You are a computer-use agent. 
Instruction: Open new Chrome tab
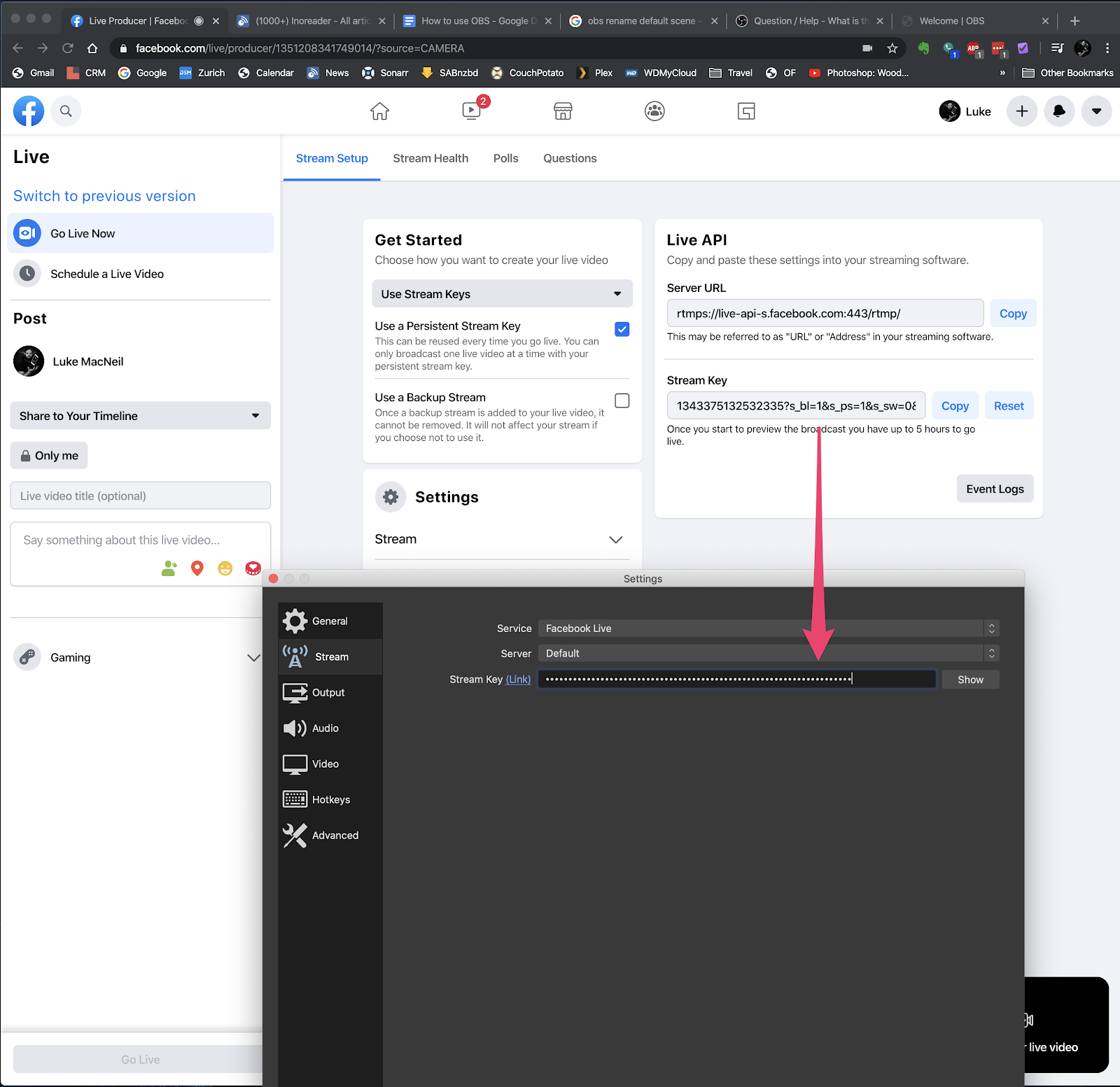pos(1074,21)
